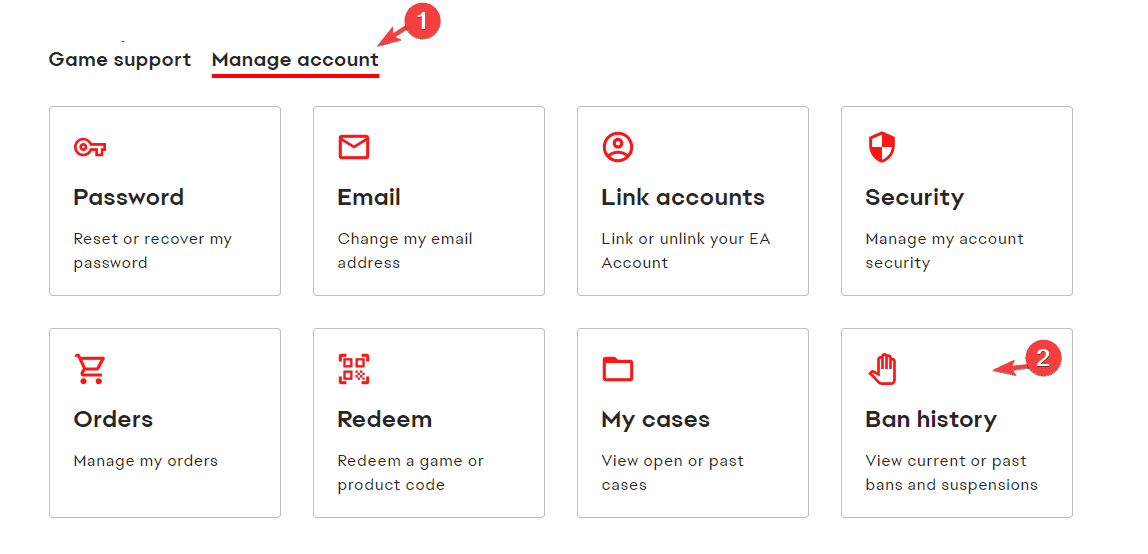The image size is (1148, 554).
Task: Click the envelope icon on Email card
Action: (x=354, y=148)
